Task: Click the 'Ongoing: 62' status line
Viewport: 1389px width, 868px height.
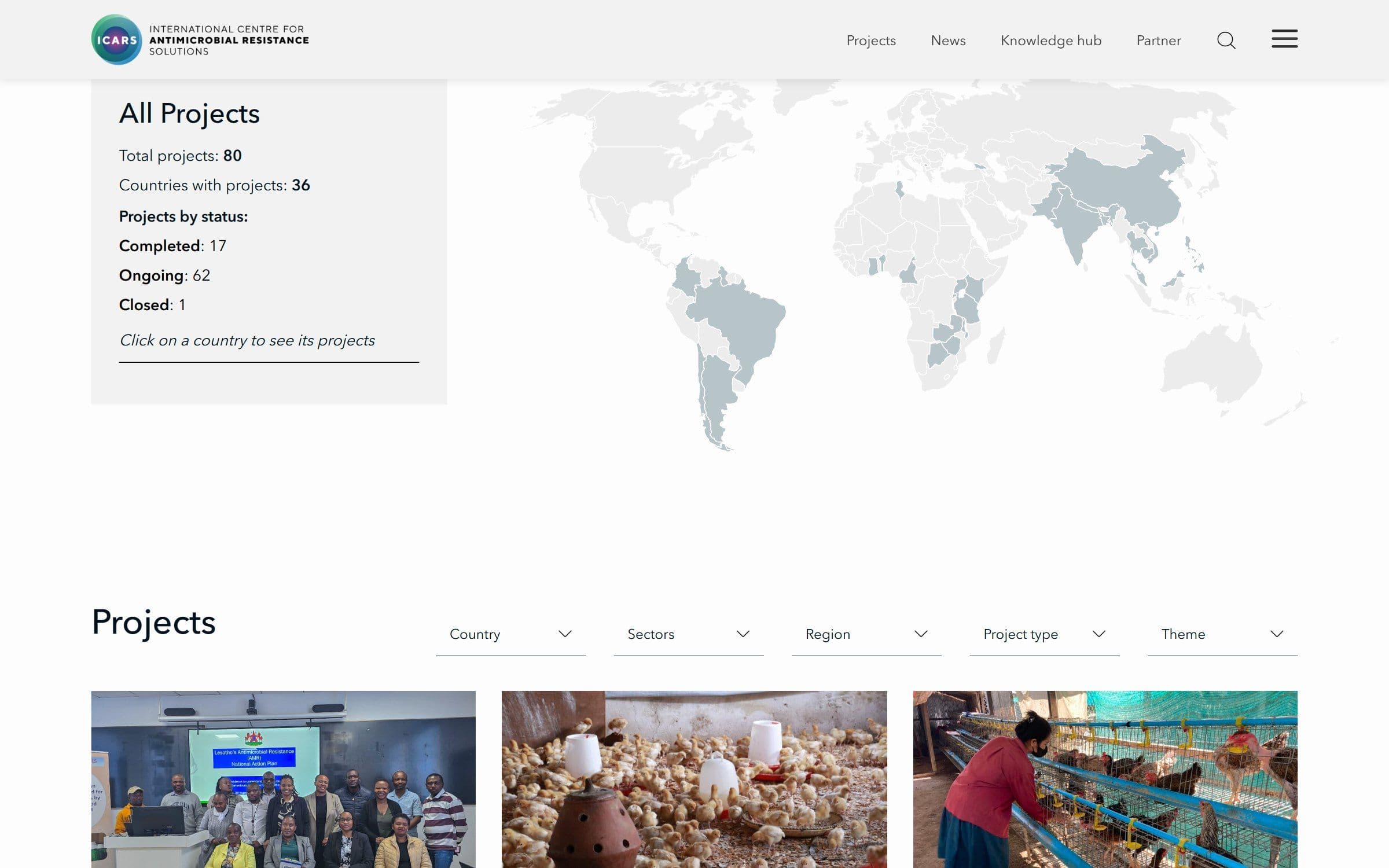Action: coord(164,275)
